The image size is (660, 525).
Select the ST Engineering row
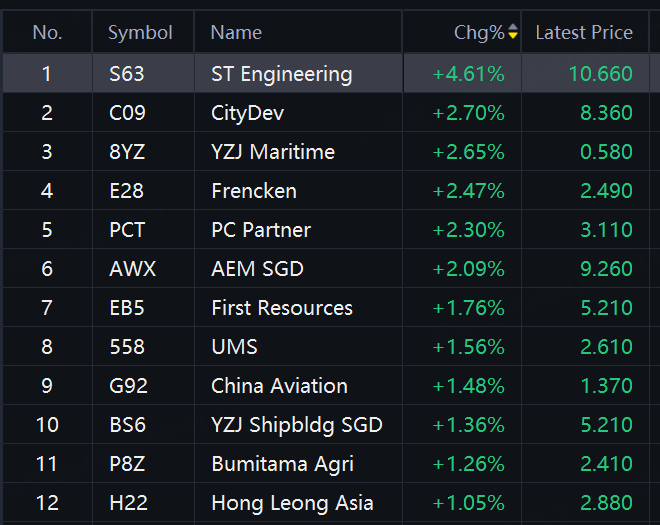click(325, 73)
